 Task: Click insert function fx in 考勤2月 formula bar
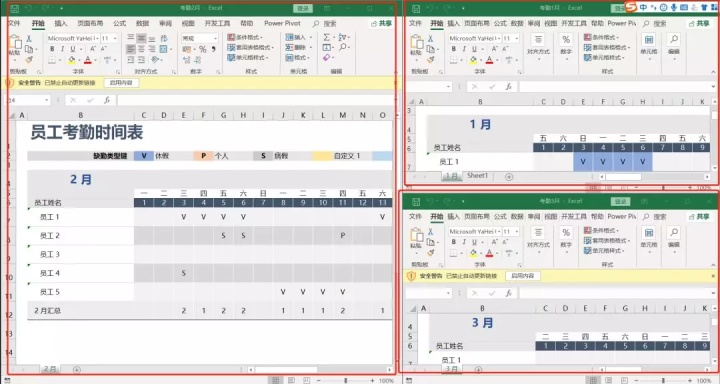click(x=107, y=100)
